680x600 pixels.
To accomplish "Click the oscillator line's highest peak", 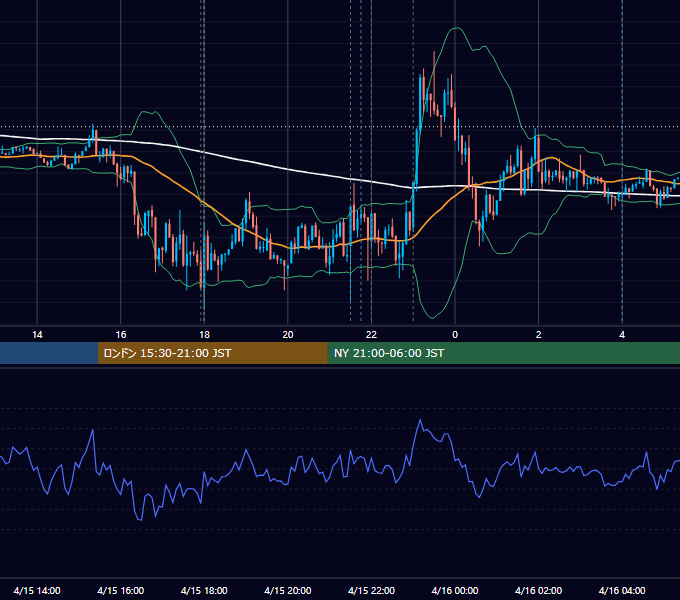I will click(420, 420).
